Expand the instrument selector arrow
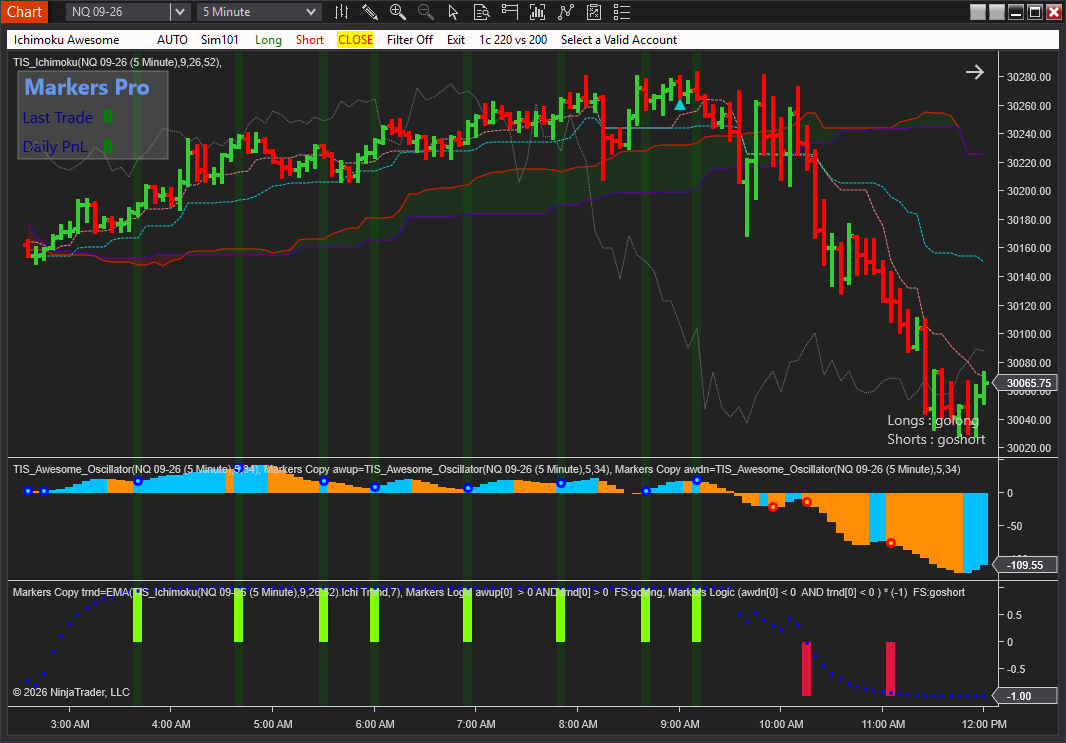This screenshot has height=743, width=1066. point(179,12)
